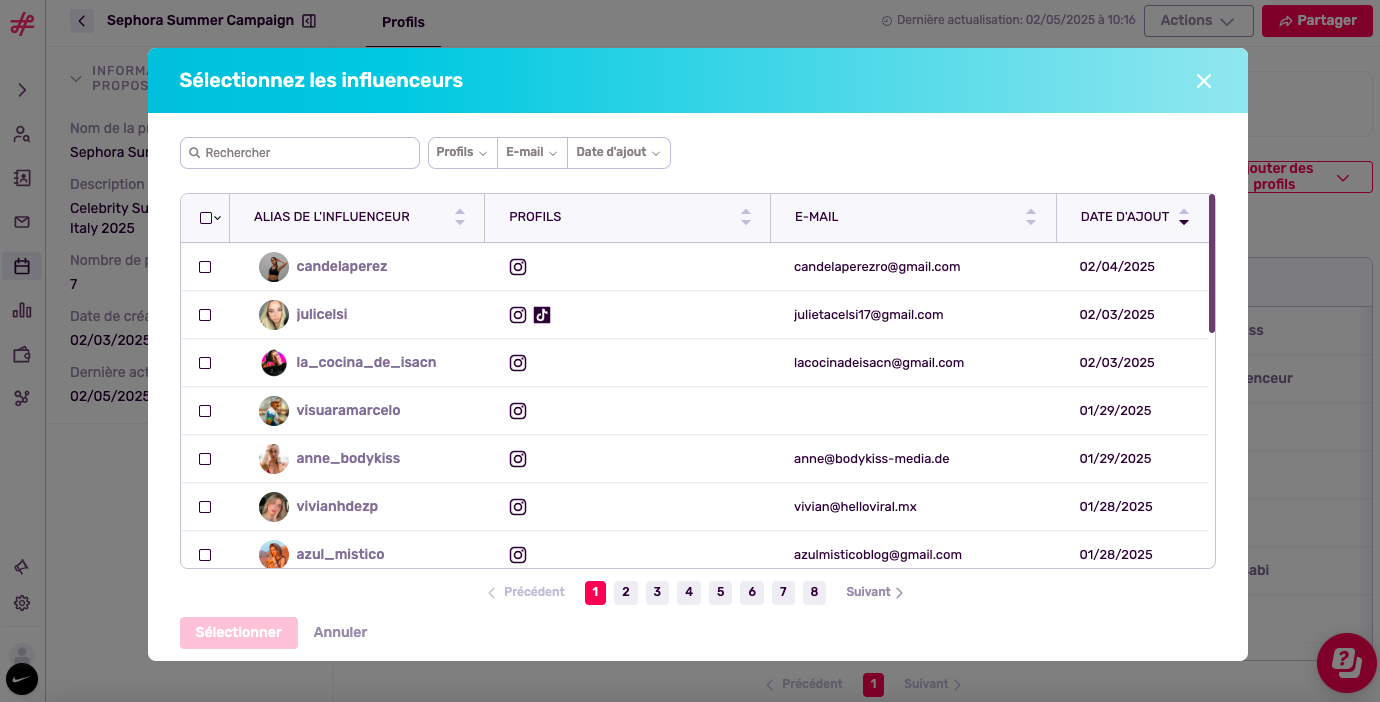Open the analytics bar chart icon

coord(22,310)
